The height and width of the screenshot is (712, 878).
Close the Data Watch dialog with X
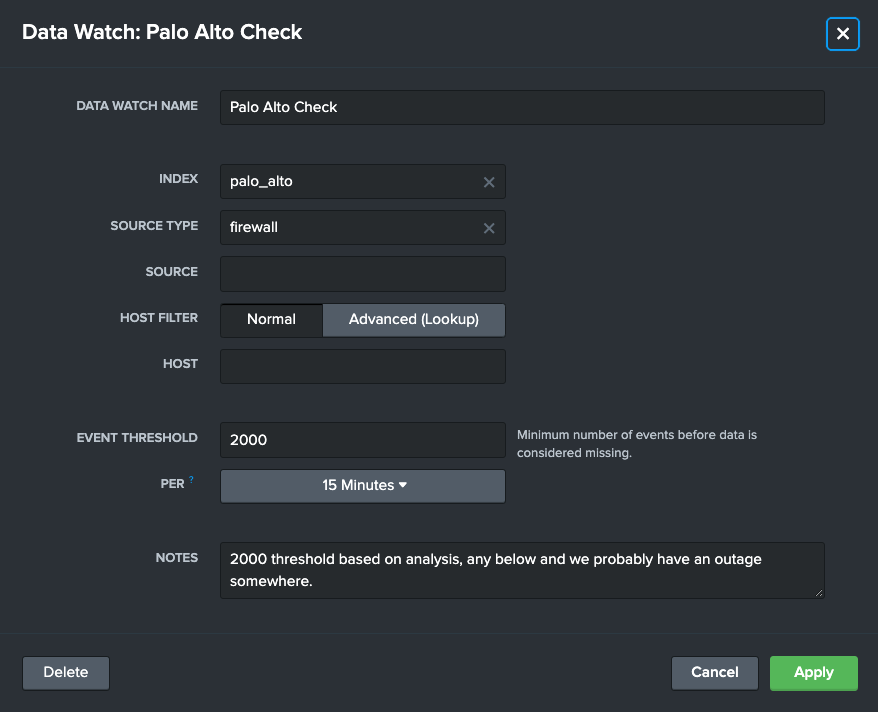click(842, 34)
